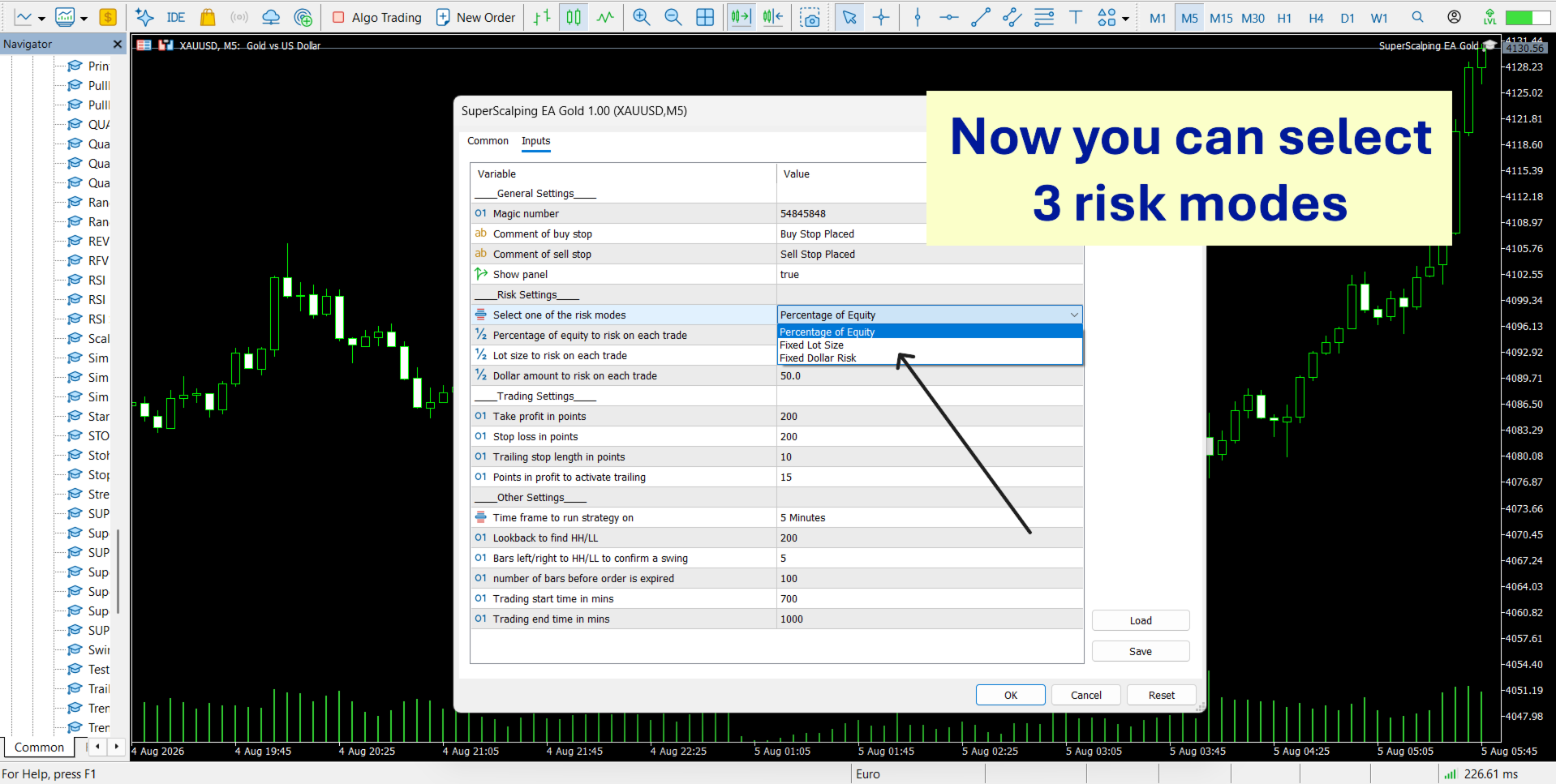Image resolution: width=1556 pixels, height=784 pixels.
Task: Open the chart templates icon
Action: pyautogui.click(x=65, y=17)
